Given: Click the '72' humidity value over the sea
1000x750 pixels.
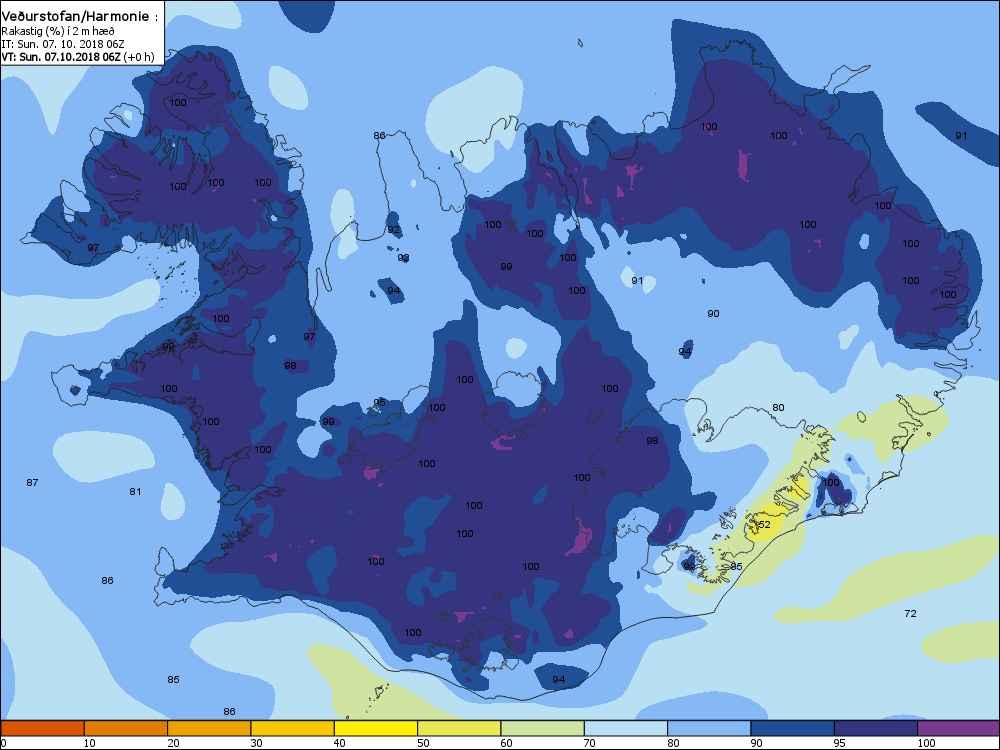Looking at the screenshot, I should pos(910,614).
